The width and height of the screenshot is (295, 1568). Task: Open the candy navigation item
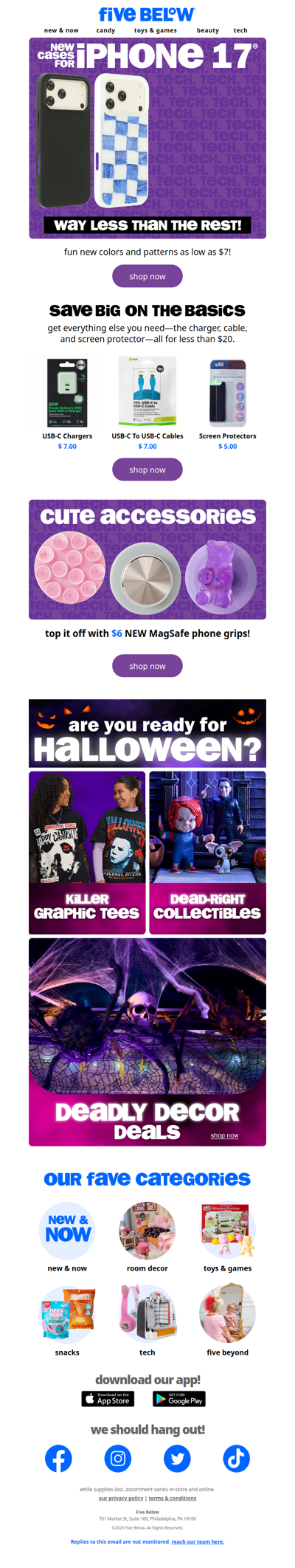point(105,30)
